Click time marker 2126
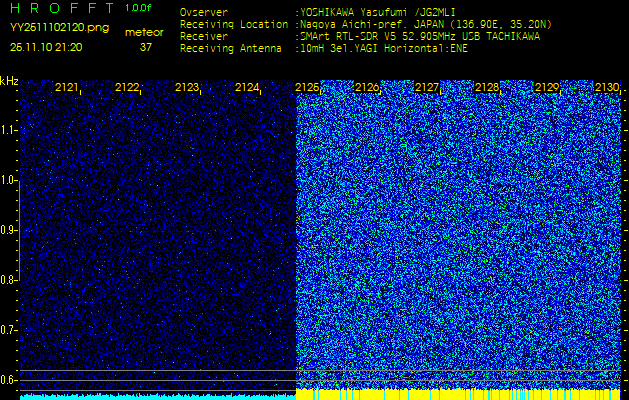Screen dimensions: 629x400 [367, 87]
